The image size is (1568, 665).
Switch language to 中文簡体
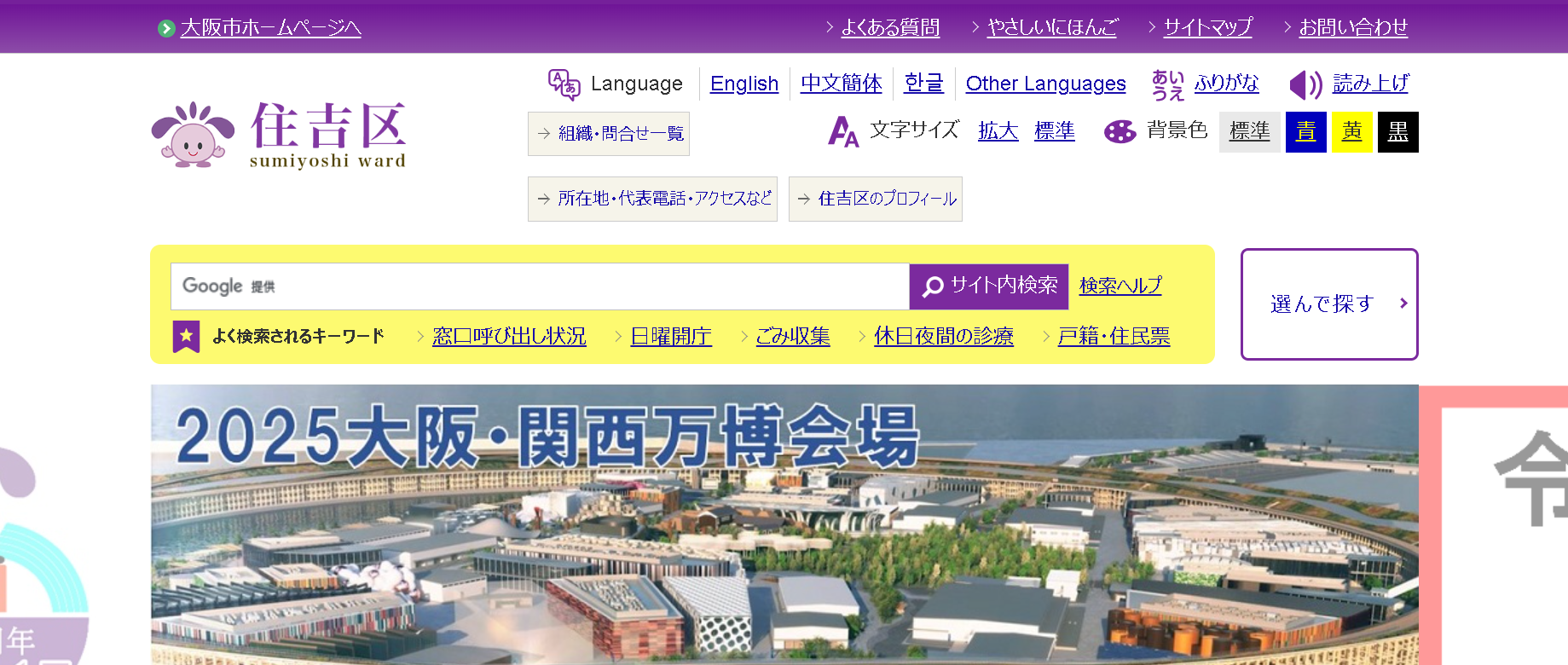click(x=841, y=84)
